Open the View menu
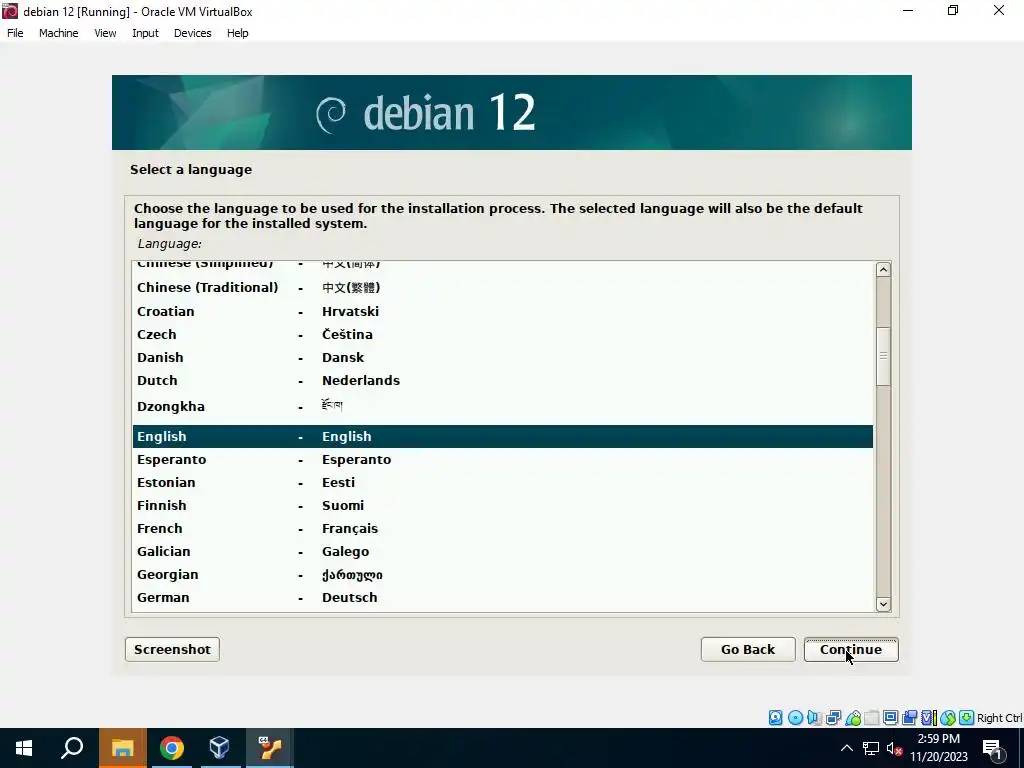The width and height of the screenshot is (1024, 768). [x=105, y=33]
